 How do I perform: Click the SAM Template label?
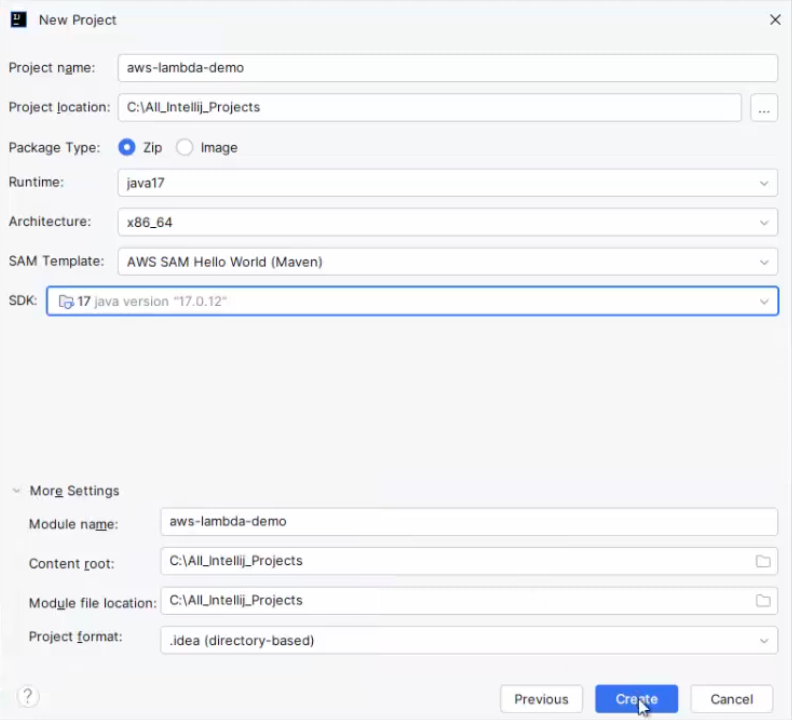(x=56, y=261)
